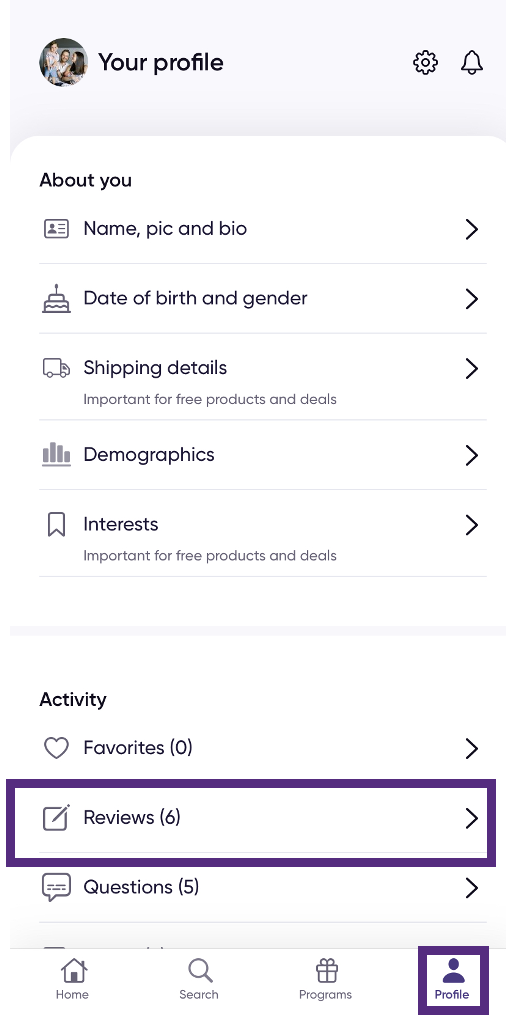Expand the Questions (5) chevron arrow
506x1024 pixels.
pos(471,888)
